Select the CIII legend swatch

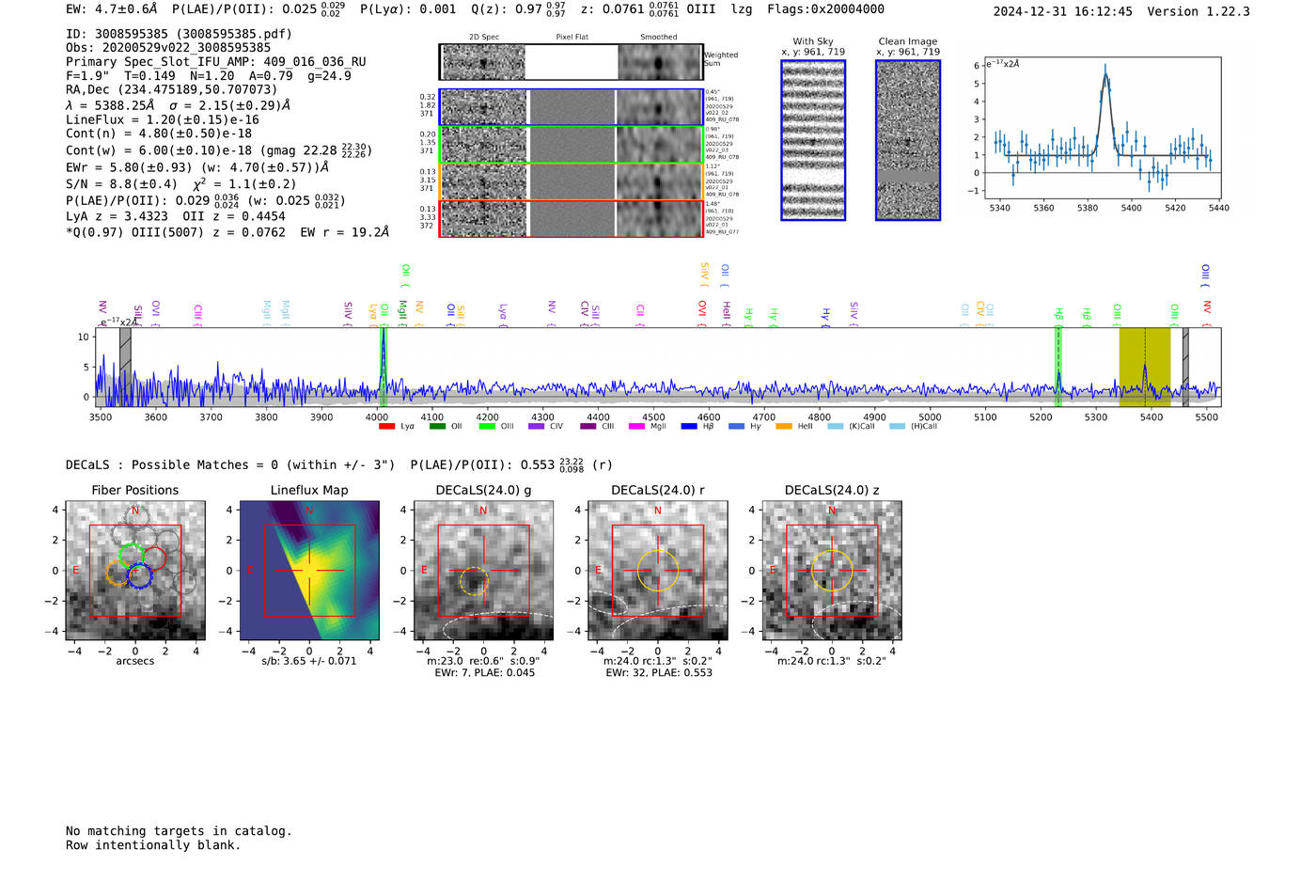point(588,427)
